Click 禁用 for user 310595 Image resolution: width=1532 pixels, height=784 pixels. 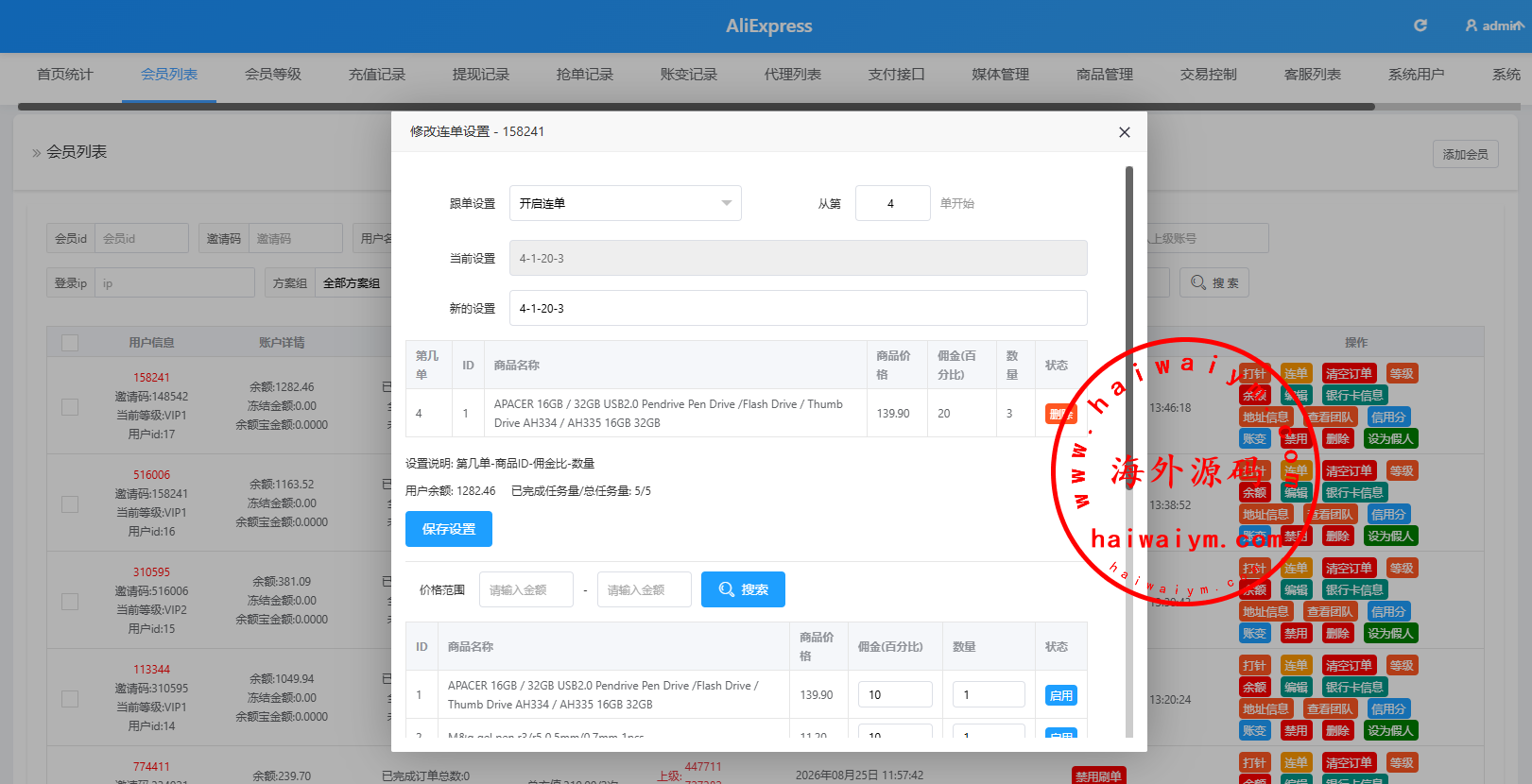1296,634
